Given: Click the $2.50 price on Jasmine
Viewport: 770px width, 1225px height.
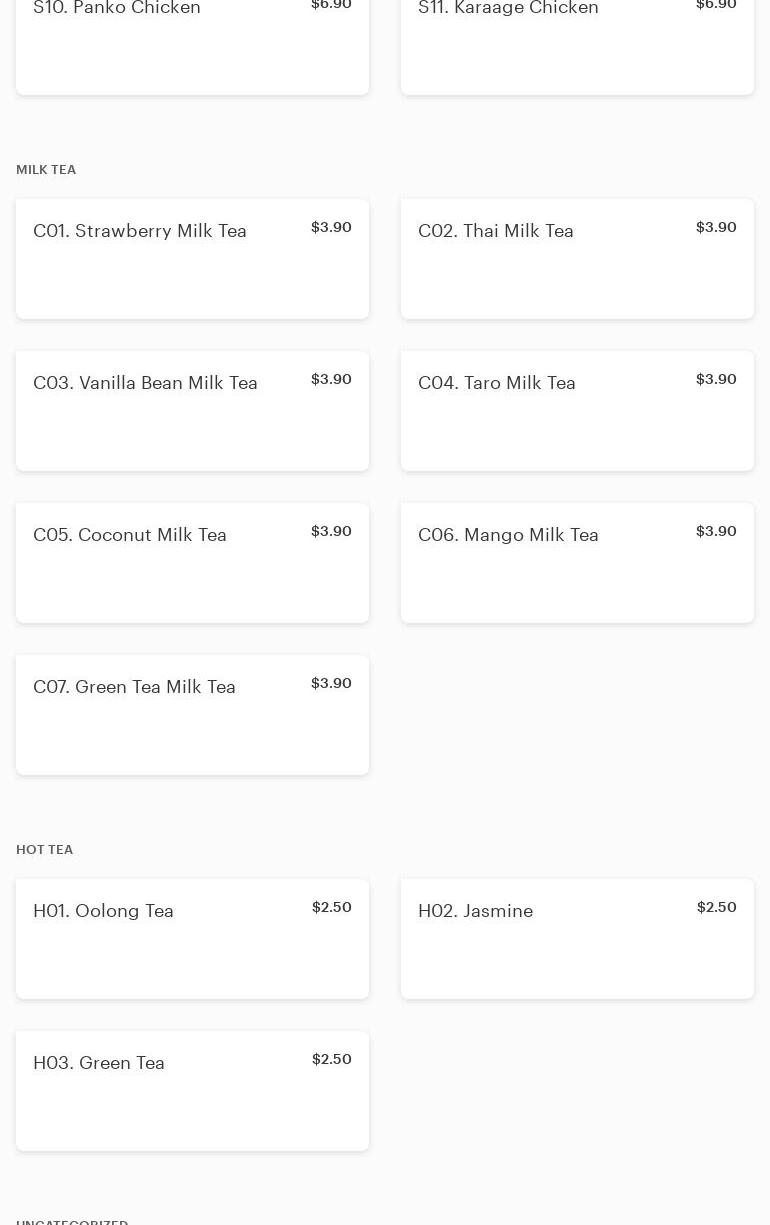Looking at the screenshot, I should (x=716, y=907).
